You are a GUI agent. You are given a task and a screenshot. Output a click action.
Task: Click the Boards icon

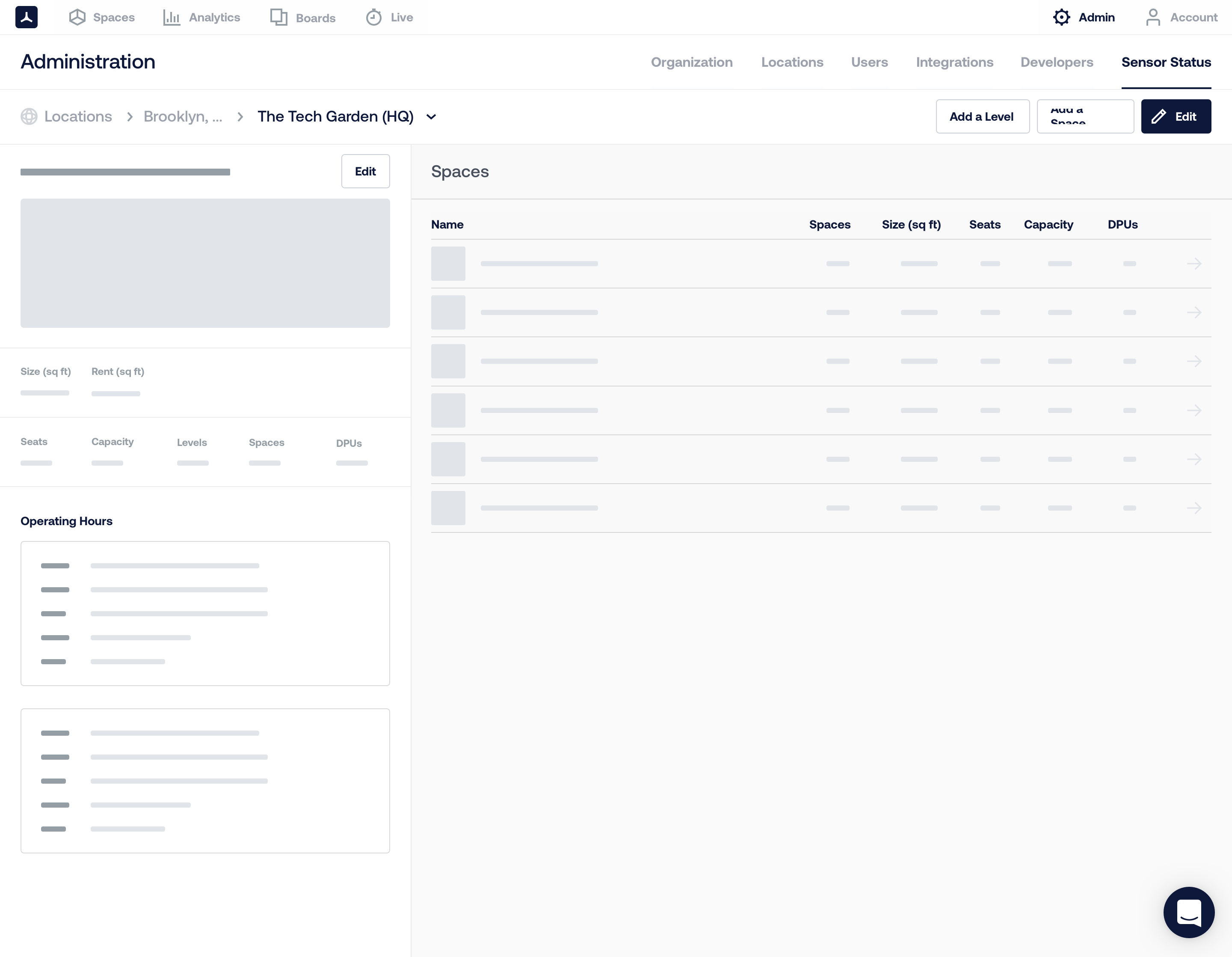click(278, 17)
